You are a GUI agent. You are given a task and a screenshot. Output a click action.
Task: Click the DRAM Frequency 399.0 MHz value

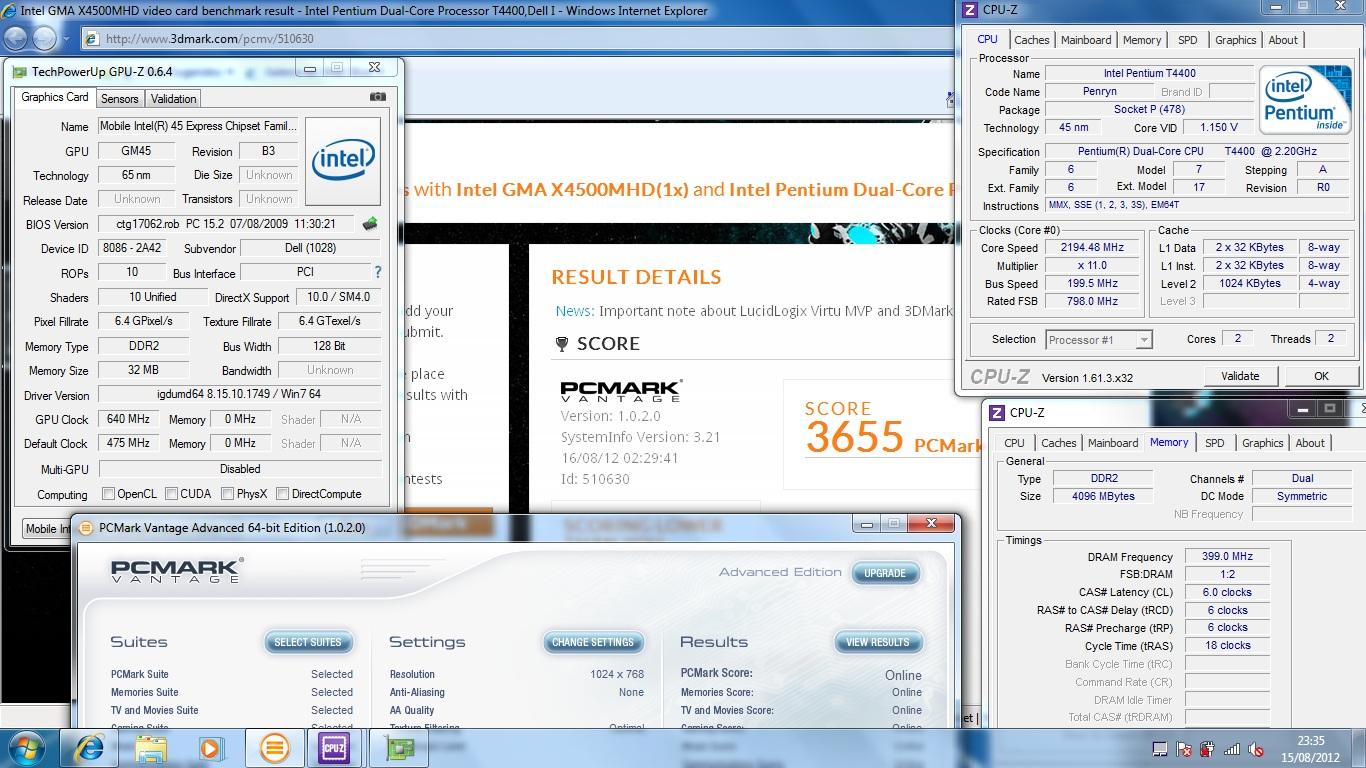pos(1227,556)
